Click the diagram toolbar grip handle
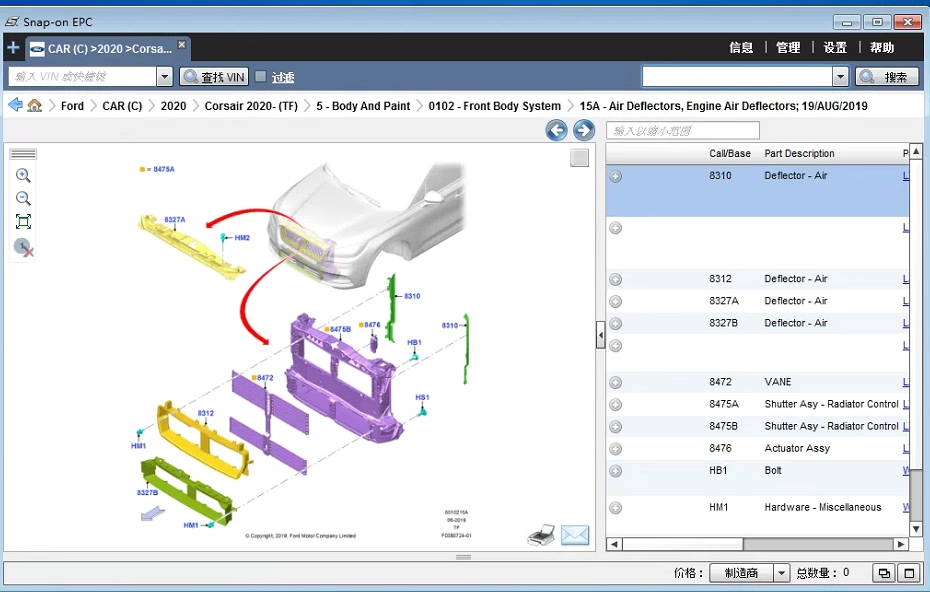930x592 pixels. tap(23, 154)
